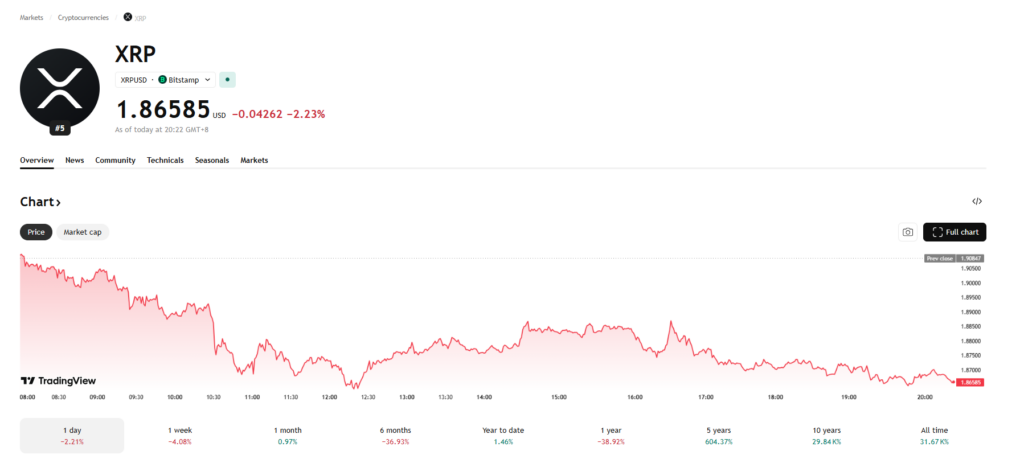The height and width of the screenshot is (471, 1024).
Task: Open the Seasonals tab
Action: coord(211,160)
